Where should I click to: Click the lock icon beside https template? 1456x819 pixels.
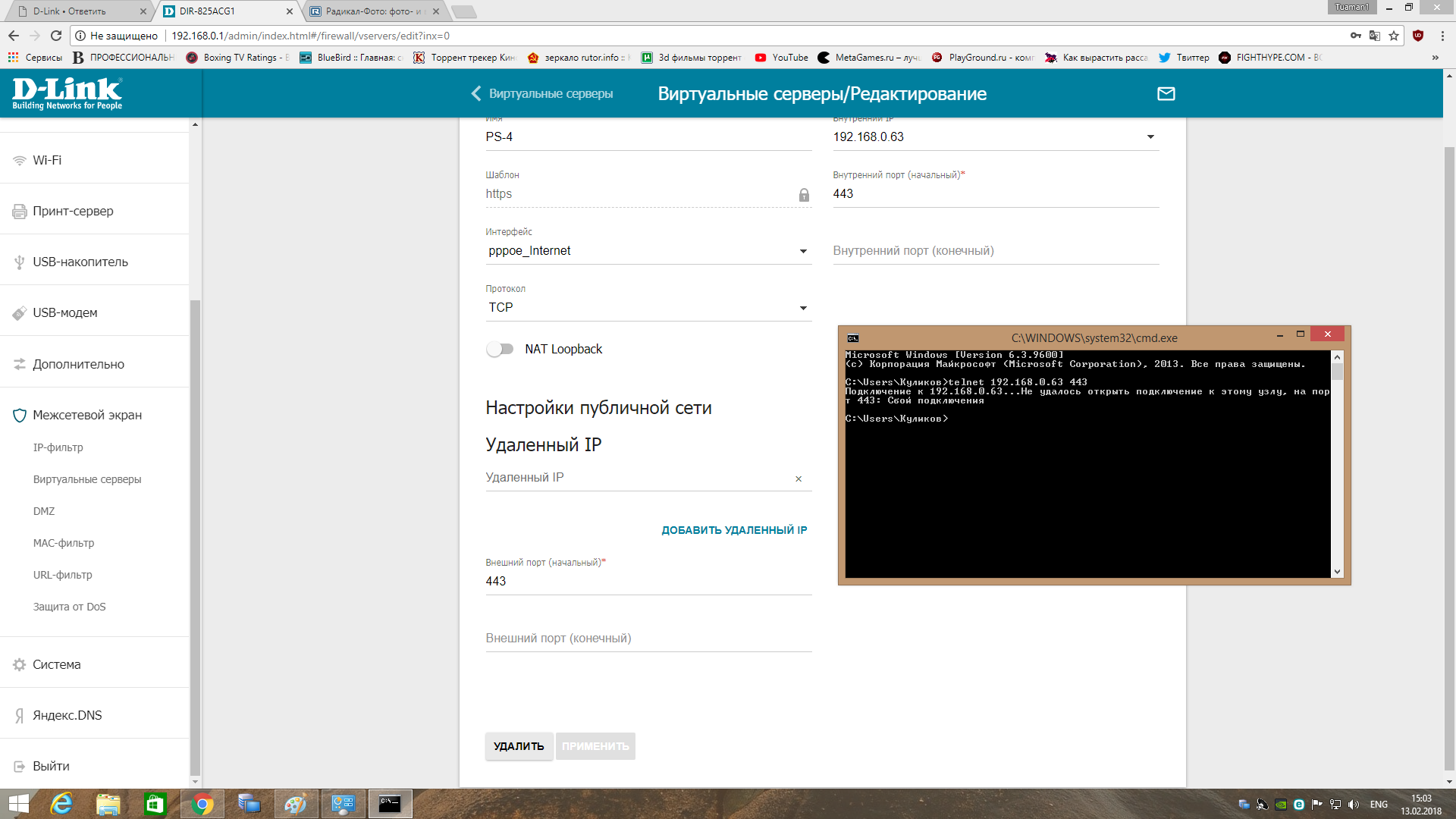[x=804, y=195]
